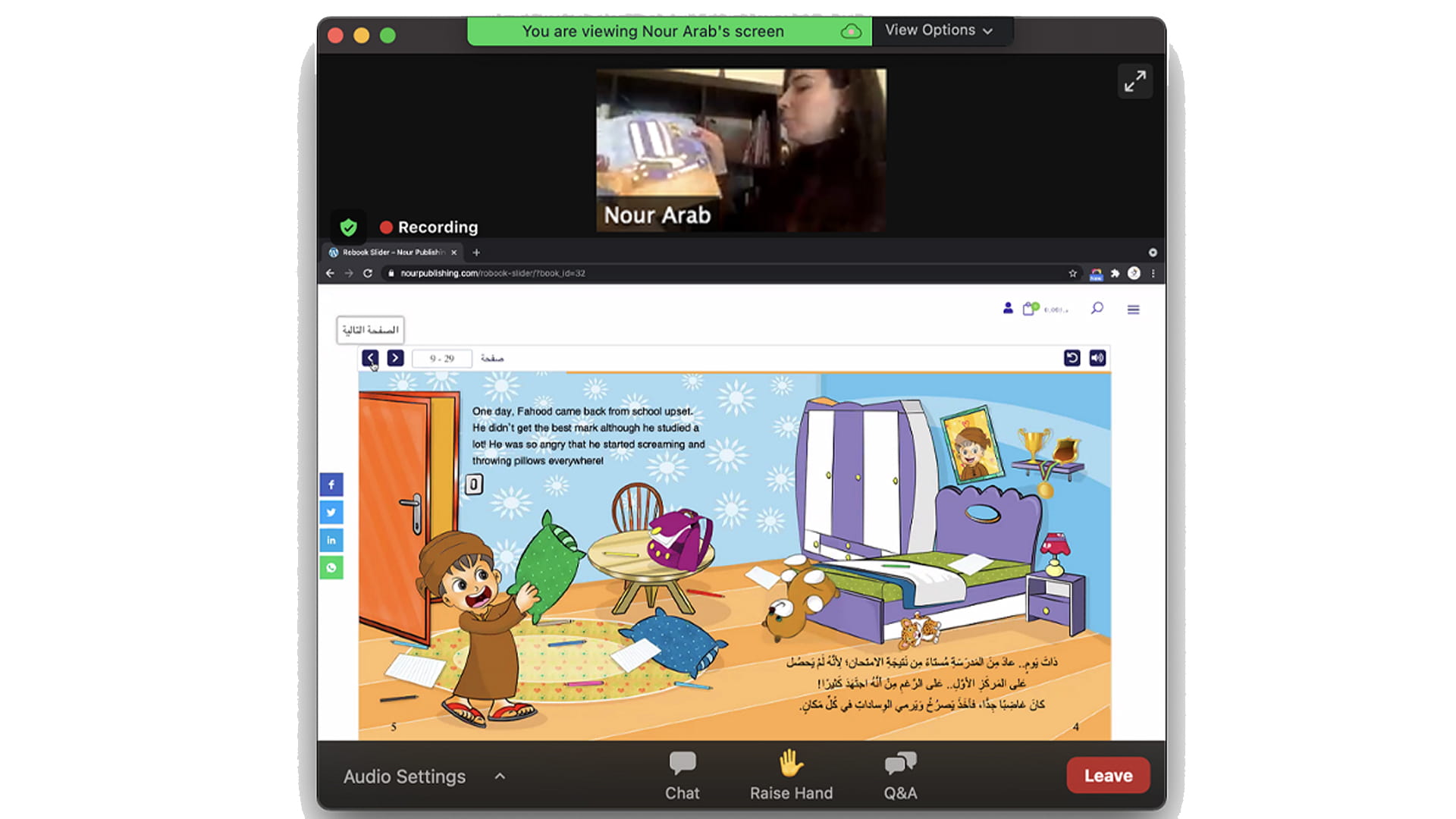Go back in the browser
Image resolution: width=1456 pixels, height=819 pixels.
[330, 273]
